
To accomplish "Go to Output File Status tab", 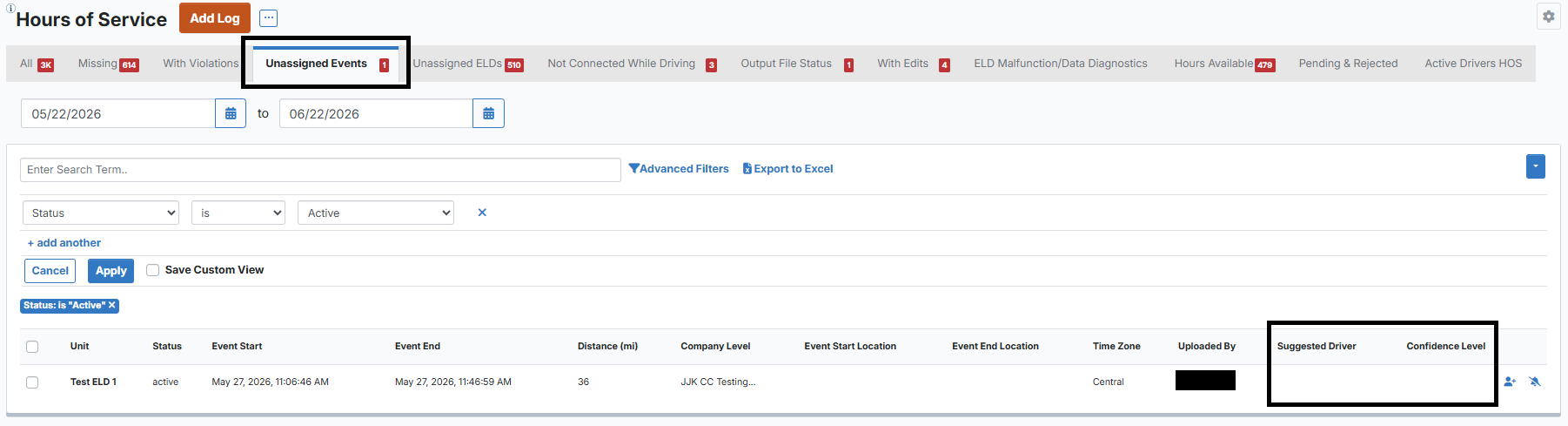I will 797,64.
